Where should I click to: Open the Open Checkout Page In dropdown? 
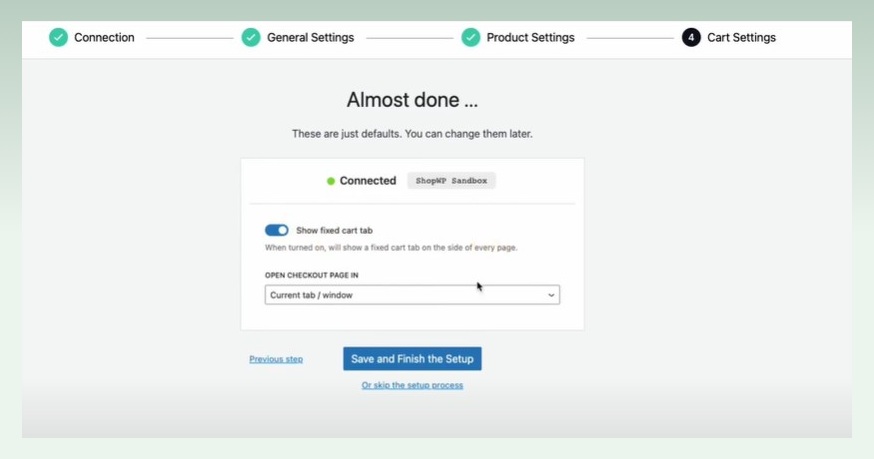(412, 295)
